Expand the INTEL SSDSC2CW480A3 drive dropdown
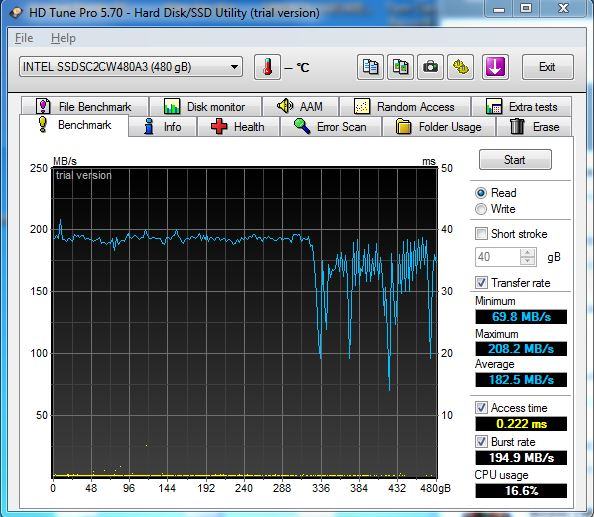The width and height of the screenshot is (594, 517). pyautogui.click(x=234, y=67)
